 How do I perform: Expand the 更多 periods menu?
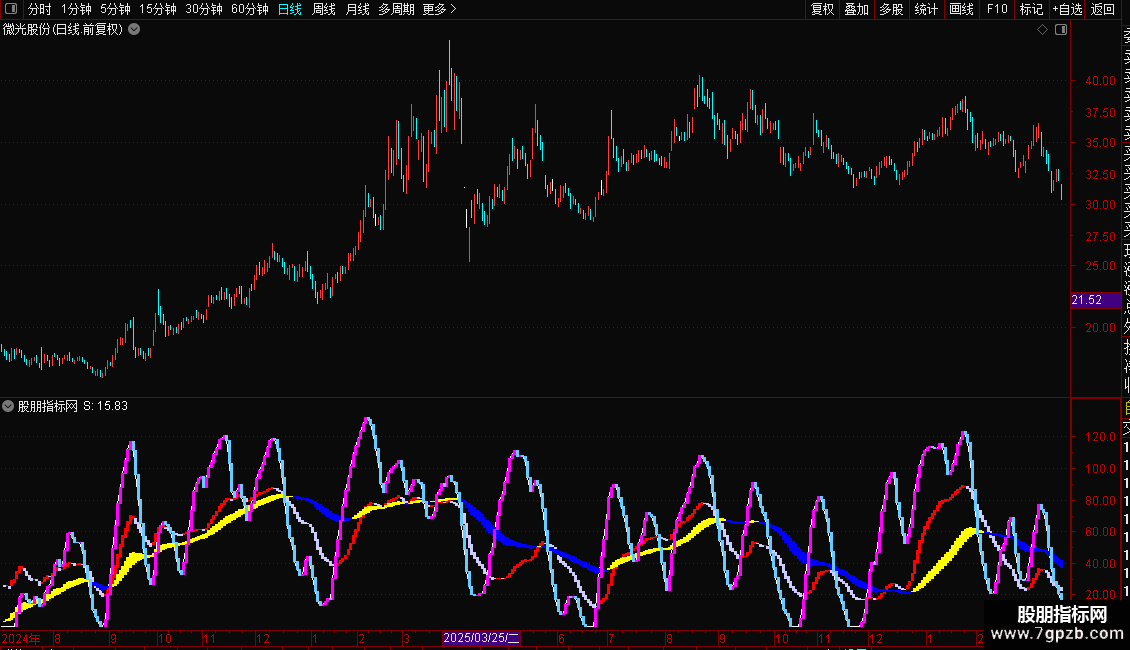pos(440,9)
